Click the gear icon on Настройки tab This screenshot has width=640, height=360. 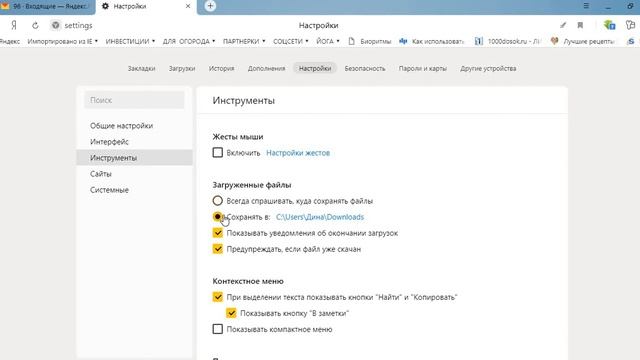click(105, 6)
